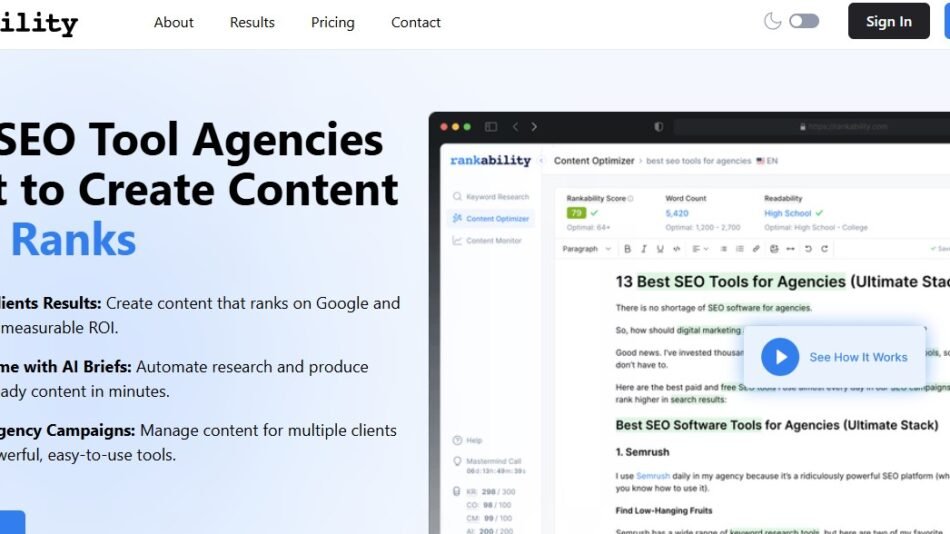Apply italic formatting in editor toolbar

pyautogui.click(x=645, y=249)
